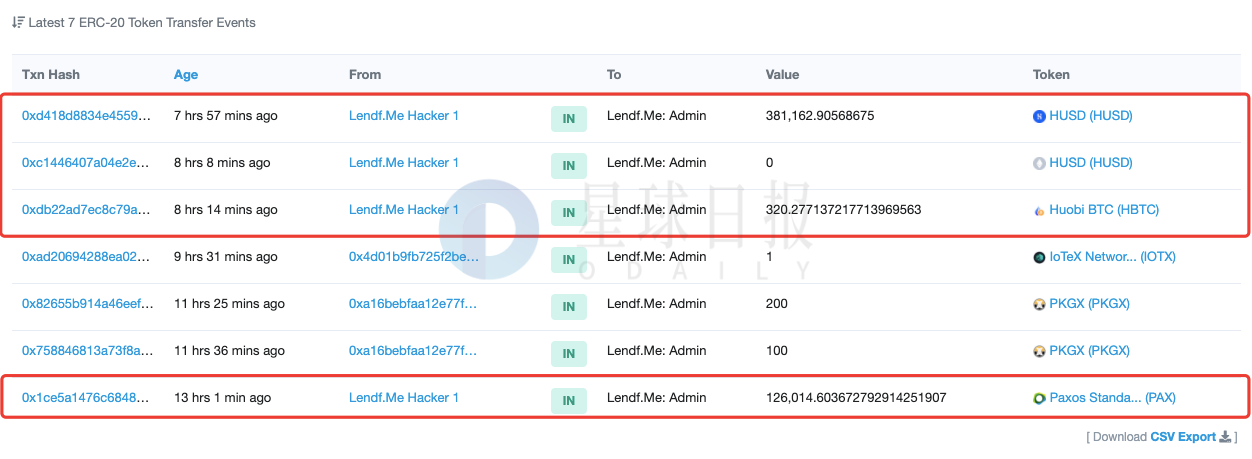Click PKGX panda icon in 100 row
The image size is (1252, 459).
click(1039, 352)
